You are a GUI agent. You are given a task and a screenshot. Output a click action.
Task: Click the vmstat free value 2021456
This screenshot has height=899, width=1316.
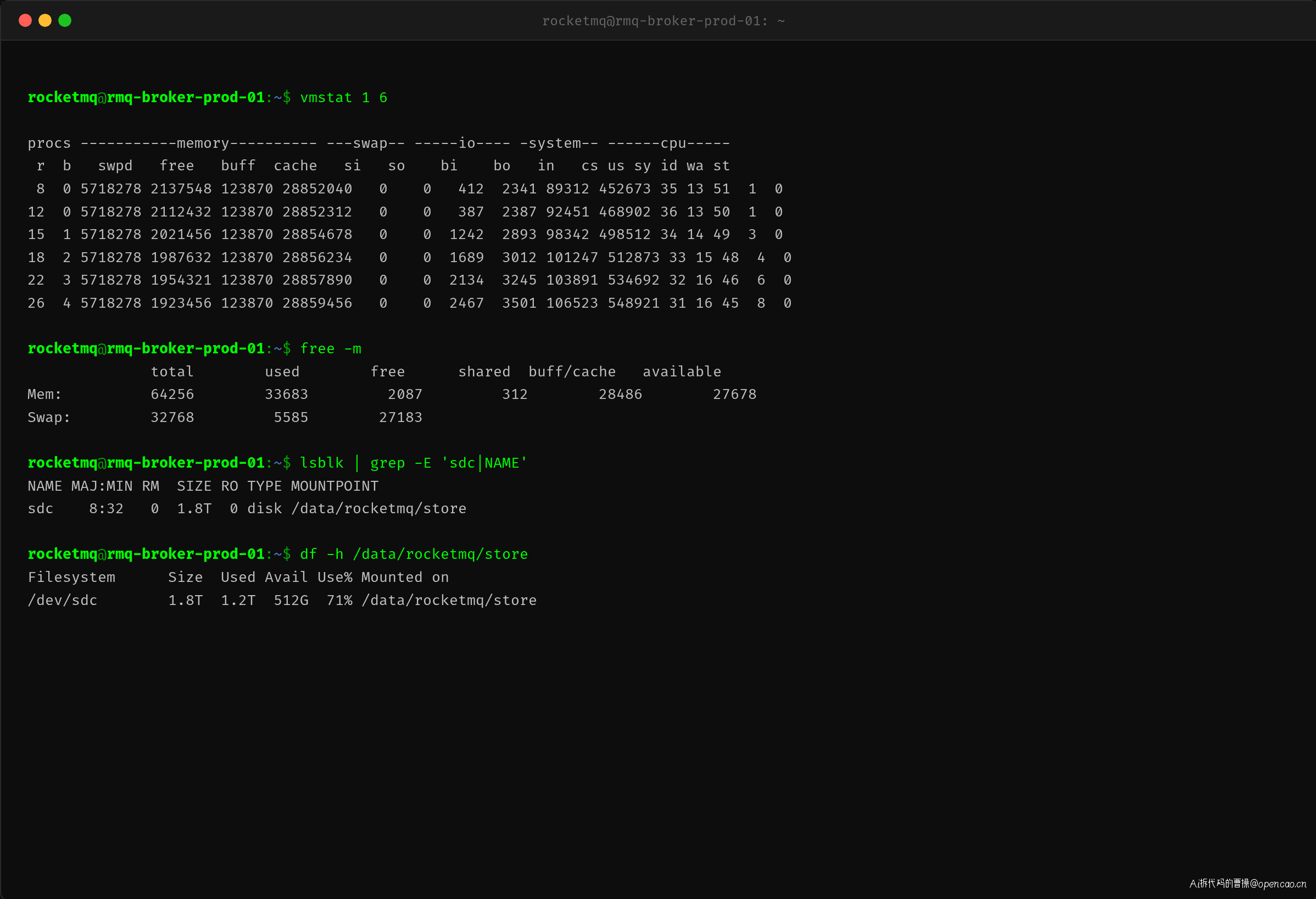[181, 234]
